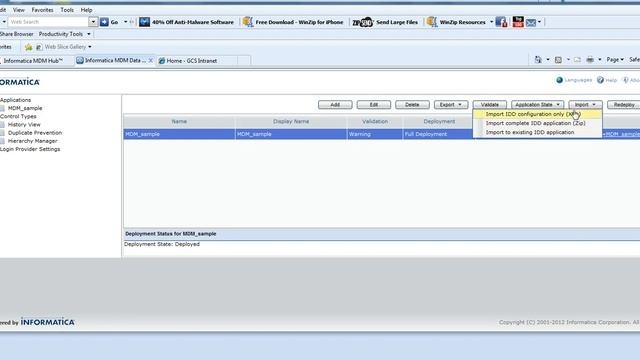
Task: Click the Add button
Action: pyautogui.click(x=335, y=105)
